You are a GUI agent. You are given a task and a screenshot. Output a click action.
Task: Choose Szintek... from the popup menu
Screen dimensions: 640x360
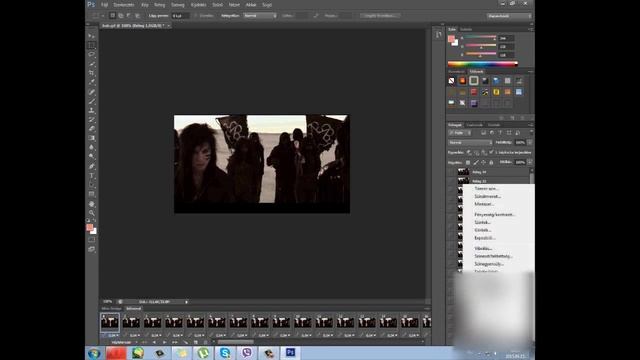[x=482, y=222]
